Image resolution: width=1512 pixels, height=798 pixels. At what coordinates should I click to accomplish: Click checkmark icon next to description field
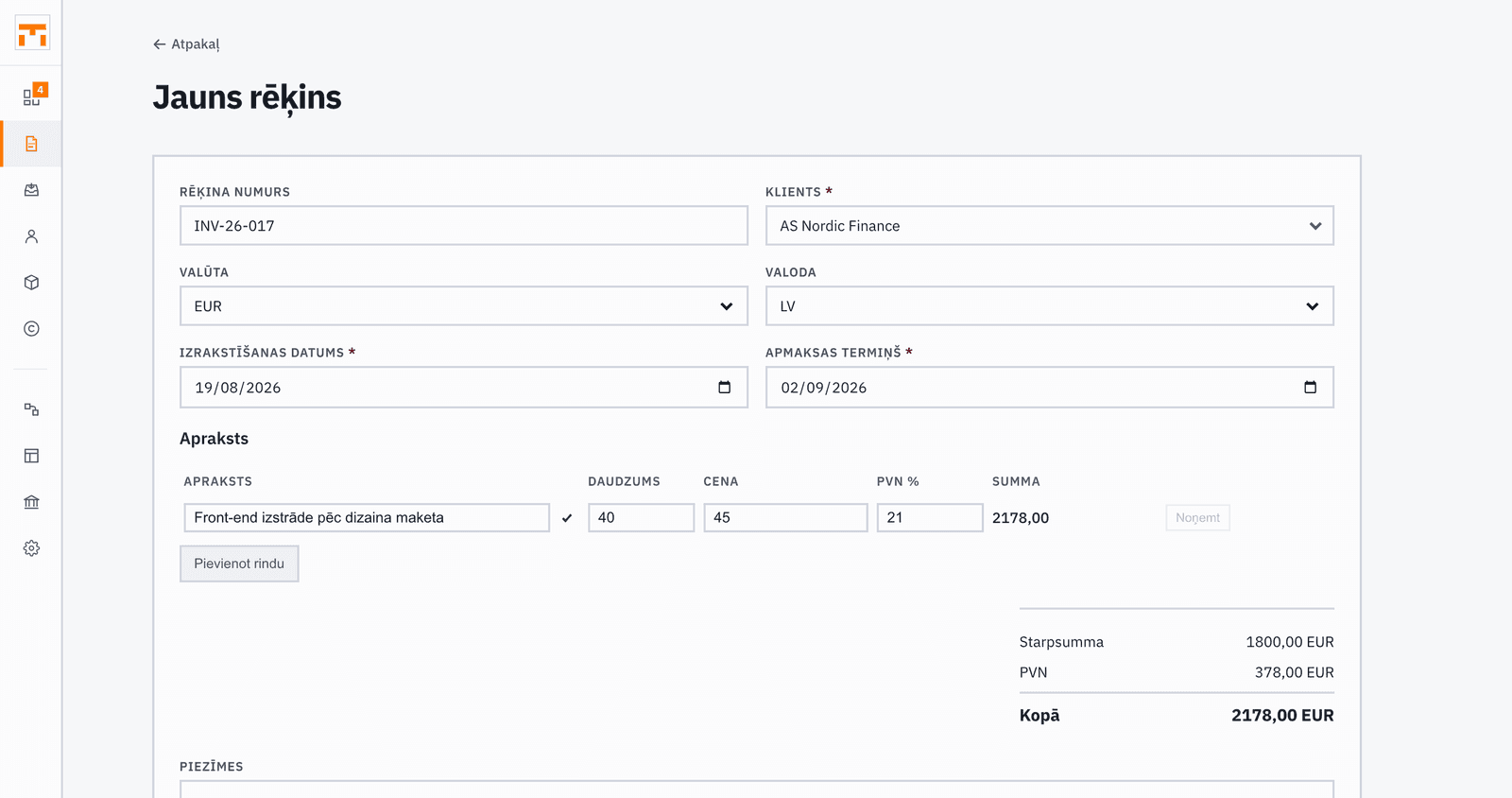click(x=567, y=518)
